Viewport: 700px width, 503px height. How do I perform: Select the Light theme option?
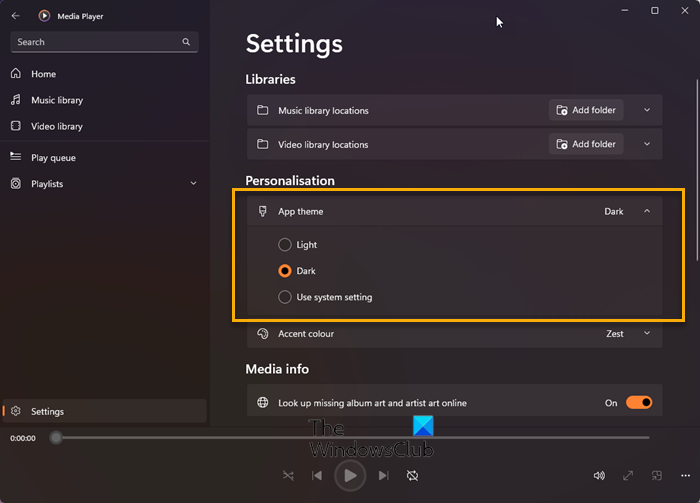pos(286,245)
